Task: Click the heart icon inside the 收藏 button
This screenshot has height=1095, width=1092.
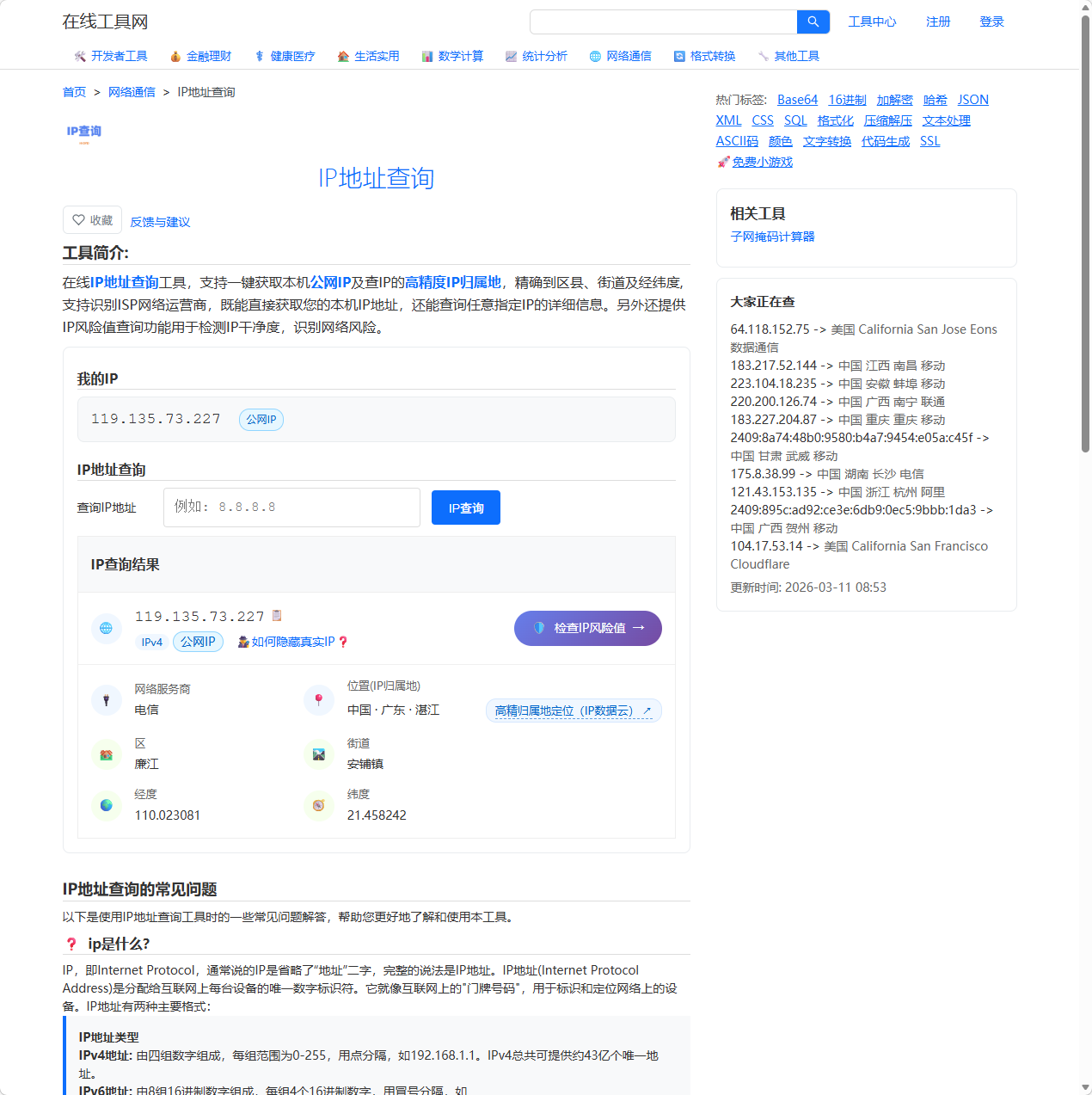Action: (78, 219)
